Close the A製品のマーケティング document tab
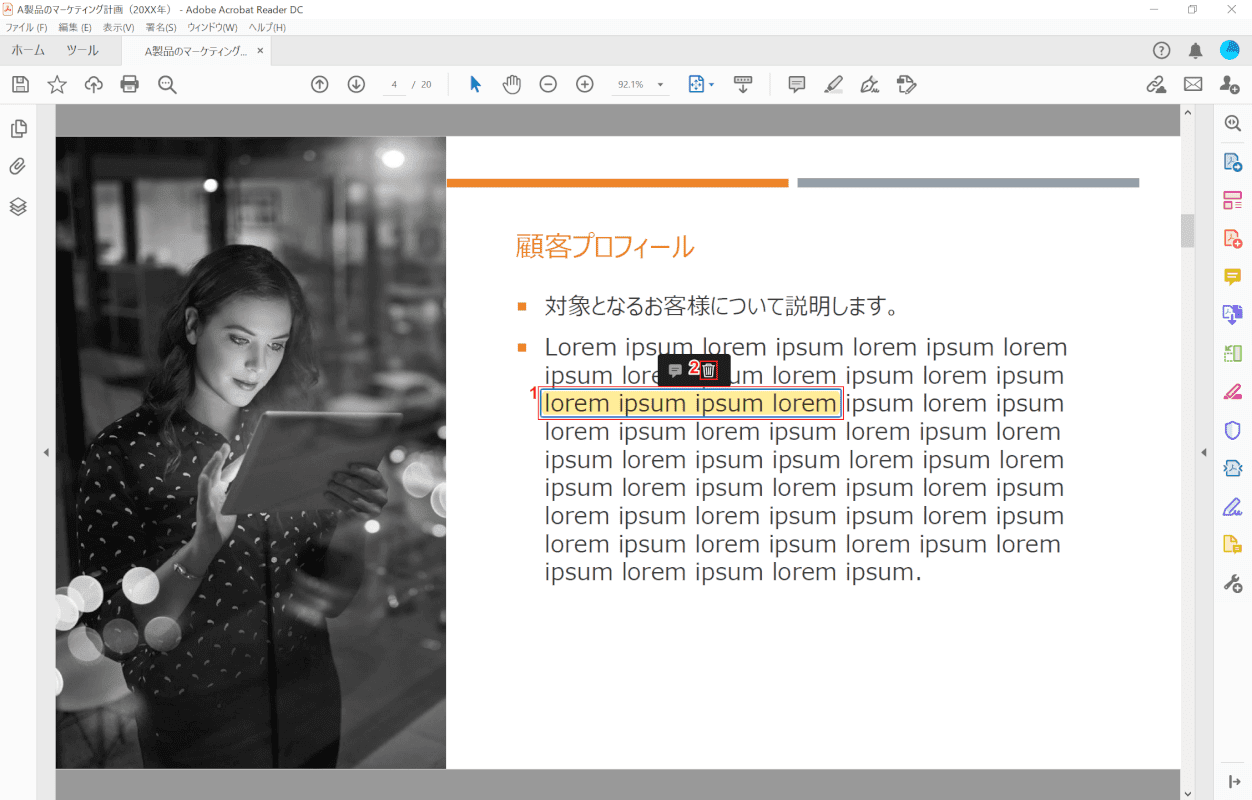This screenshot has height=800, width=1252. tap(261, 51)
